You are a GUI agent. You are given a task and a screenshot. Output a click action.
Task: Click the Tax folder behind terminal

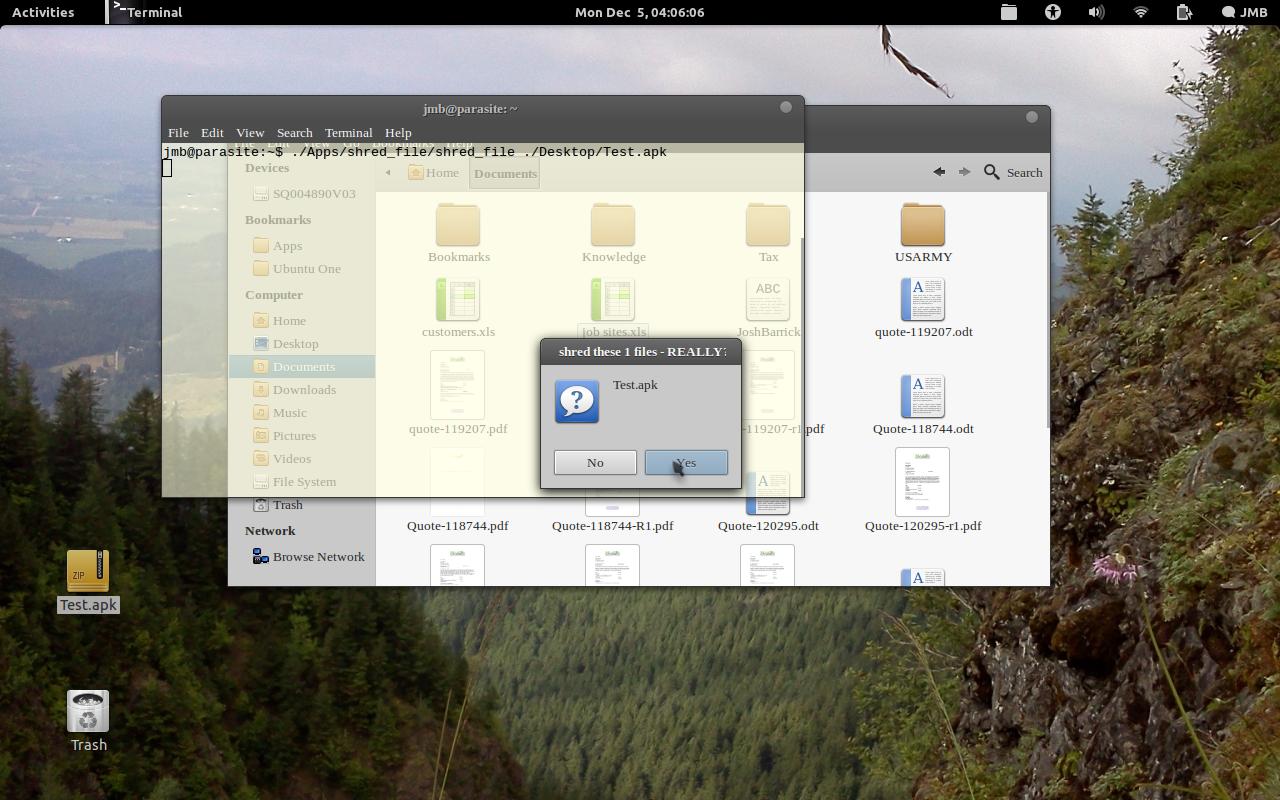[x=768, y=233]
